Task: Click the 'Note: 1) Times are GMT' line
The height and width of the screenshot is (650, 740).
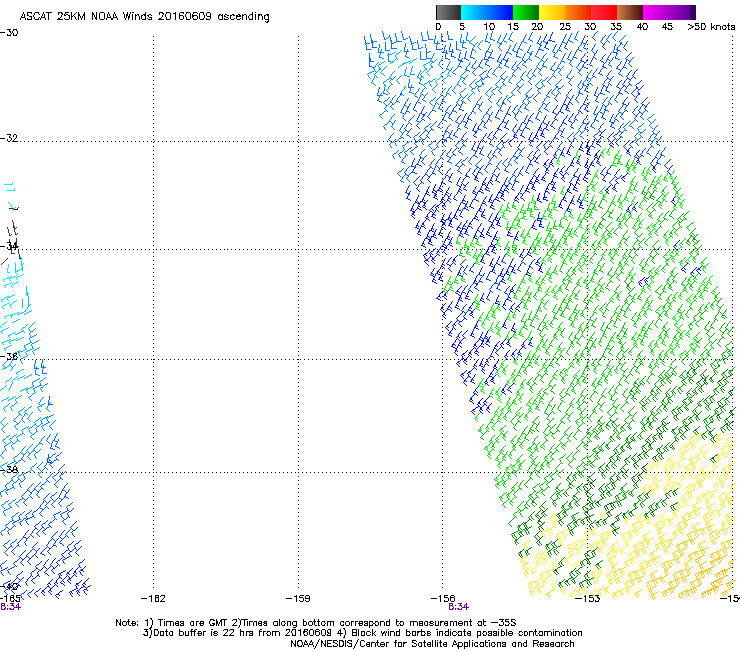Action: [316, 623]
